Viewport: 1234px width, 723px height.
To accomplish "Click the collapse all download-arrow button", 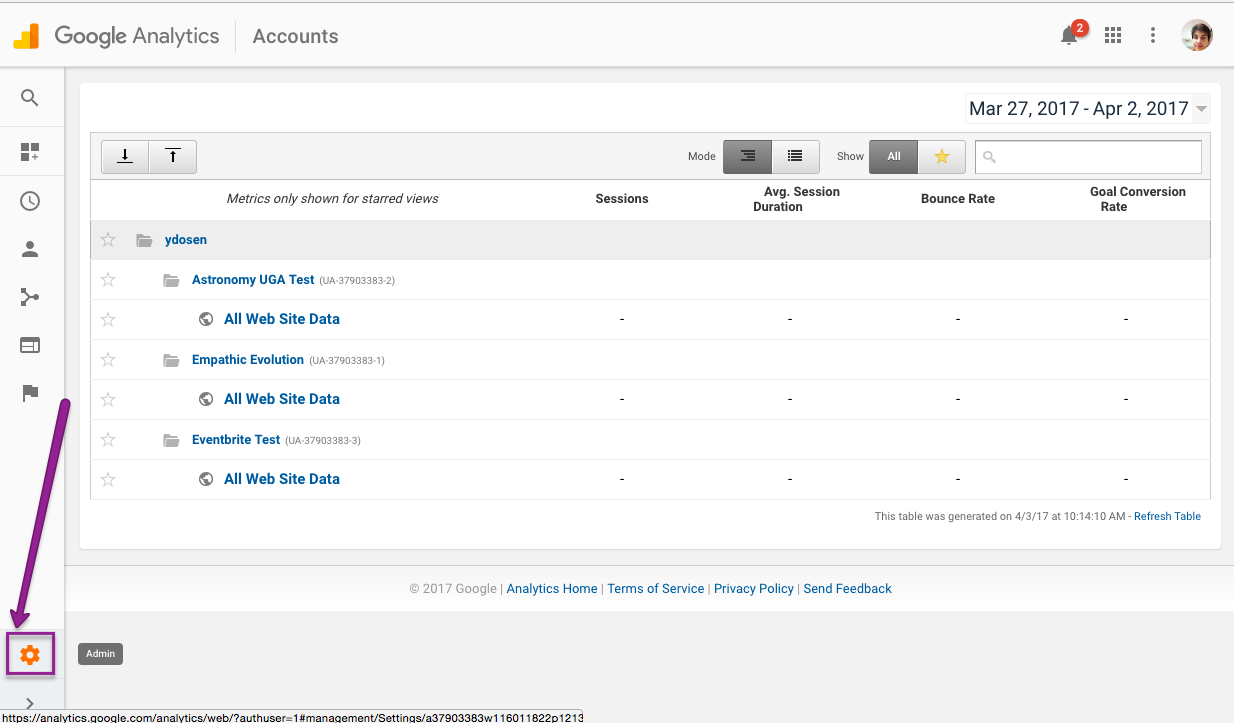I will 125,156.
